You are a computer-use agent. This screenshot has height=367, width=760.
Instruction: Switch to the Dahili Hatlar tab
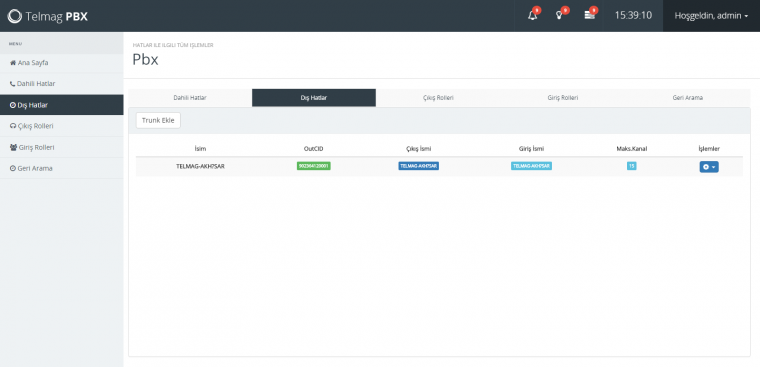pyautogui.click(x=190, y=97)
